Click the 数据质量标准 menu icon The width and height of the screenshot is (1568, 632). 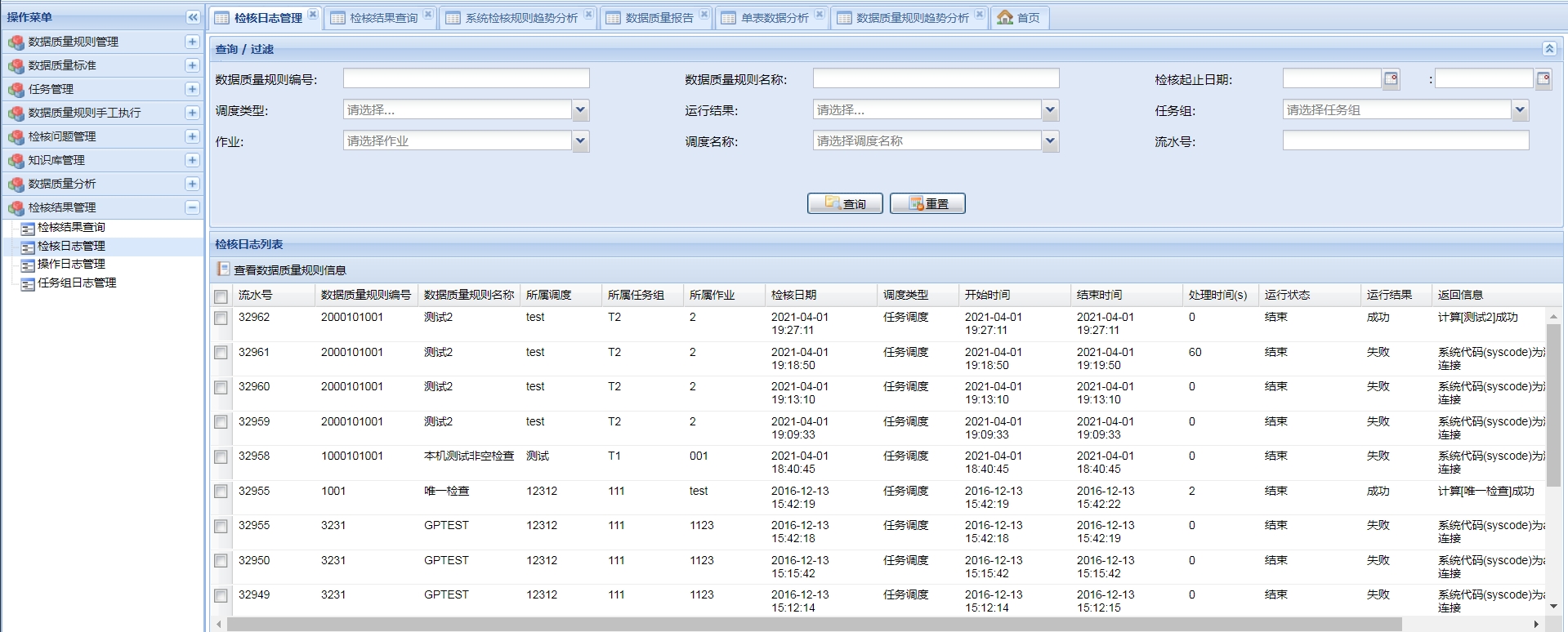(16, 66)
